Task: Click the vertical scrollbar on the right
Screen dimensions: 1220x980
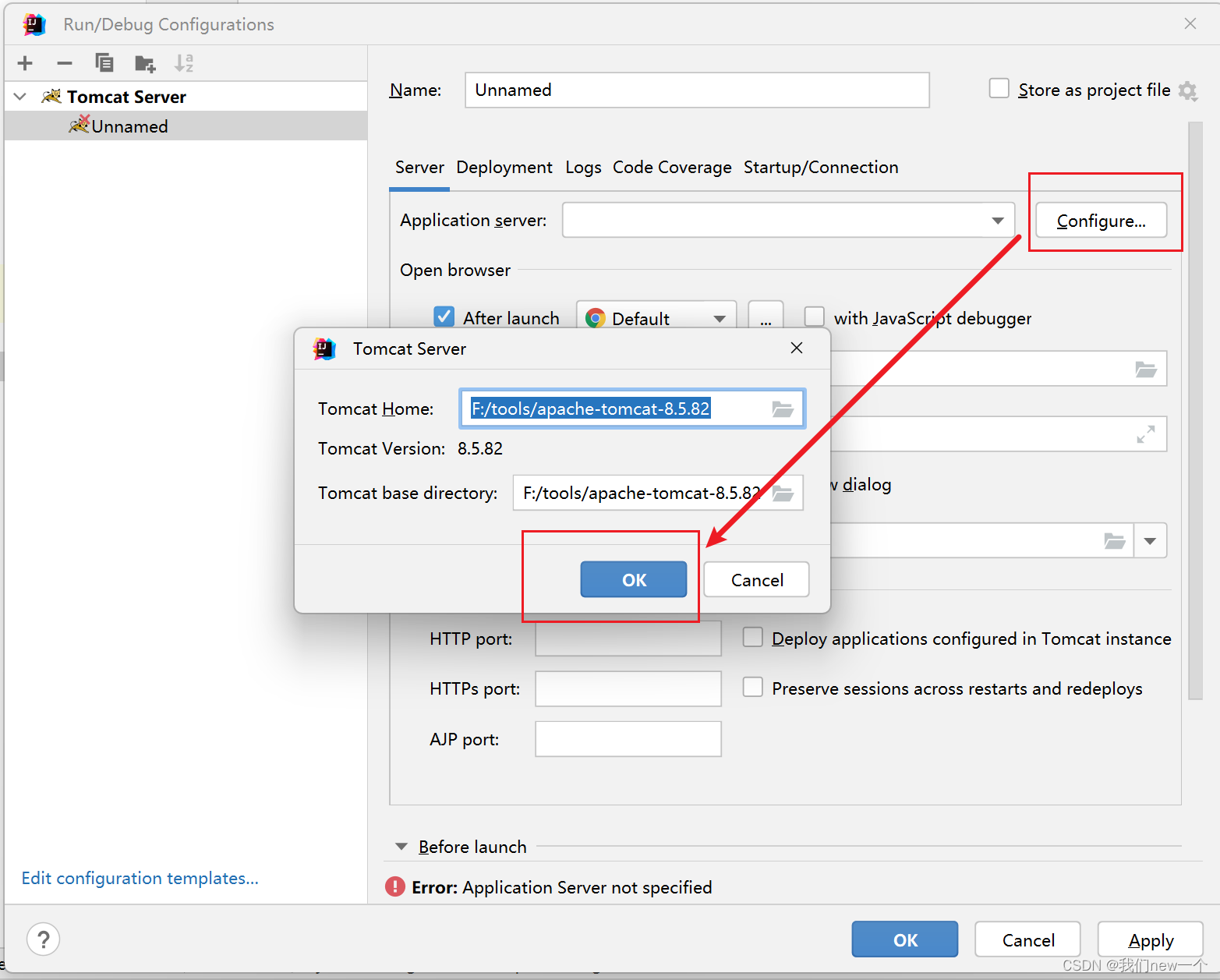Action: tap(1196, 411)
